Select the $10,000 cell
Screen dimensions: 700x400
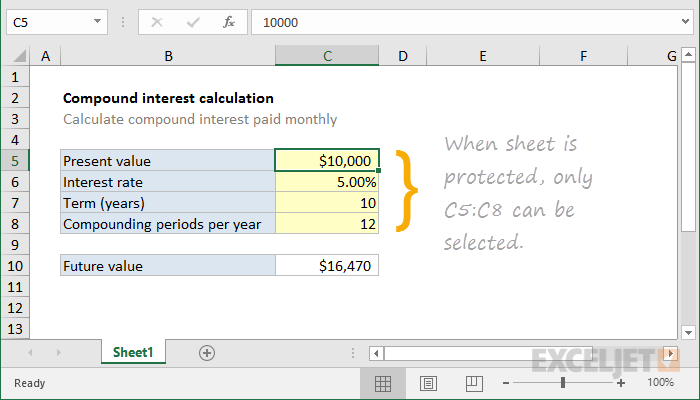click(327, 161)
